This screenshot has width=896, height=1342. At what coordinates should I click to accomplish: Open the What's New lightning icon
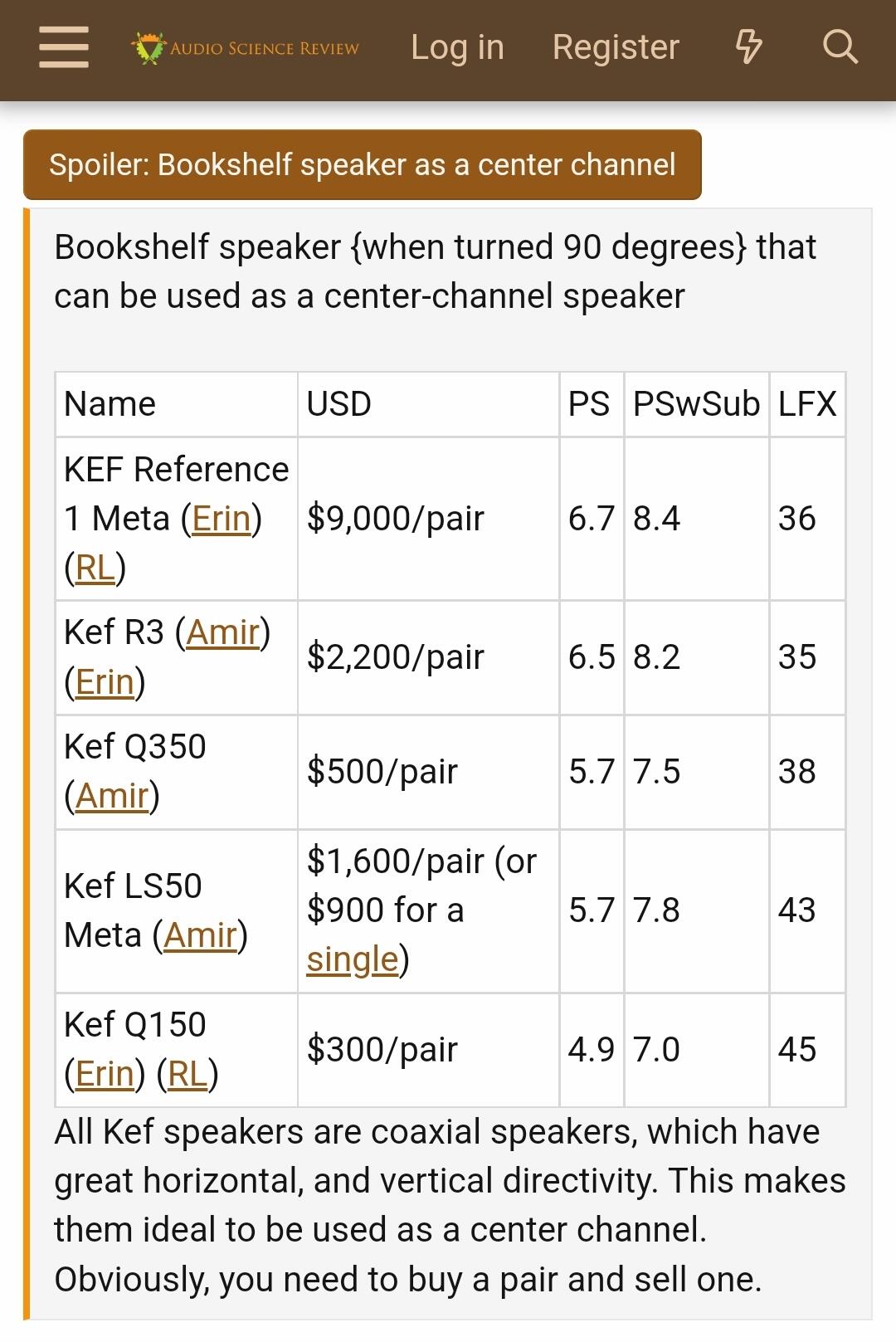[748, 47]
